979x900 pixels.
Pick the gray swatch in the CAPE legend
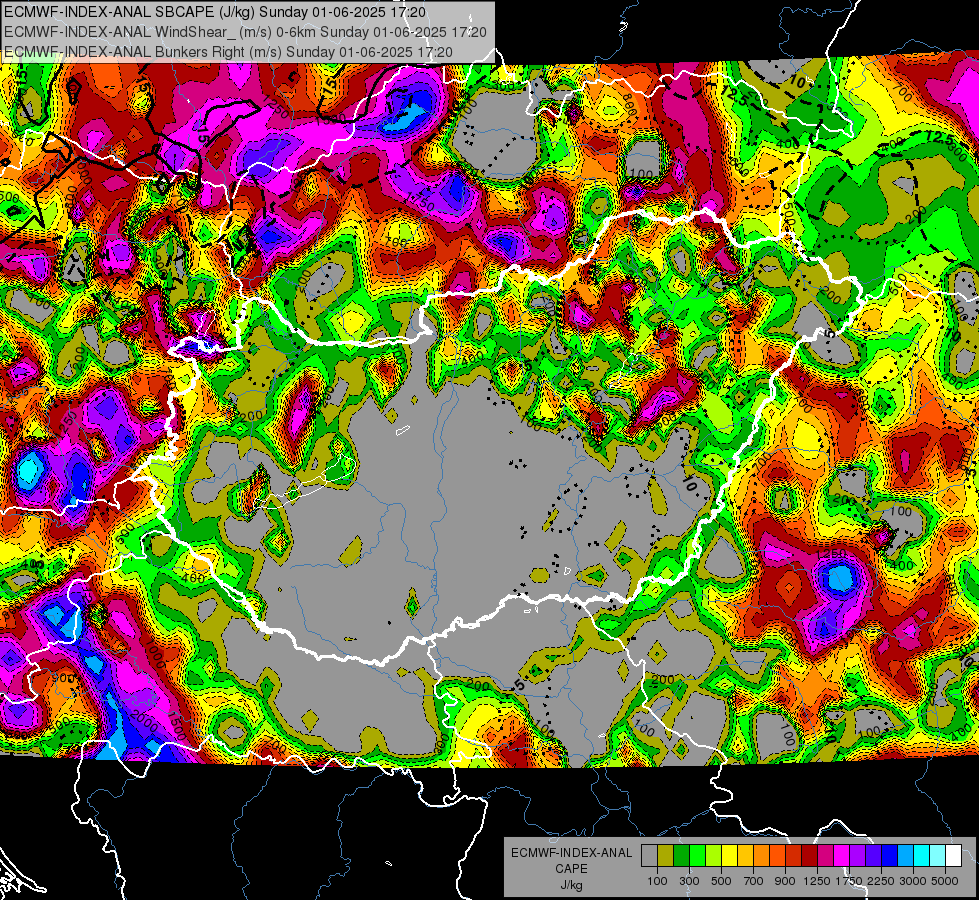(x=649, y=856)
